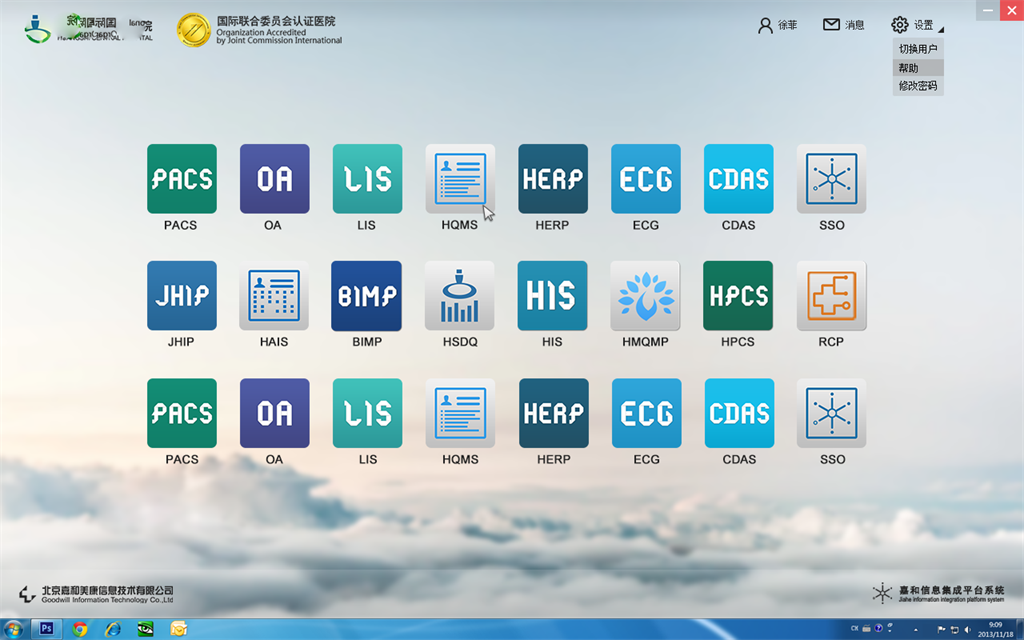
Task: Open the BIMP application tile
Action: (x=367, y=296)
